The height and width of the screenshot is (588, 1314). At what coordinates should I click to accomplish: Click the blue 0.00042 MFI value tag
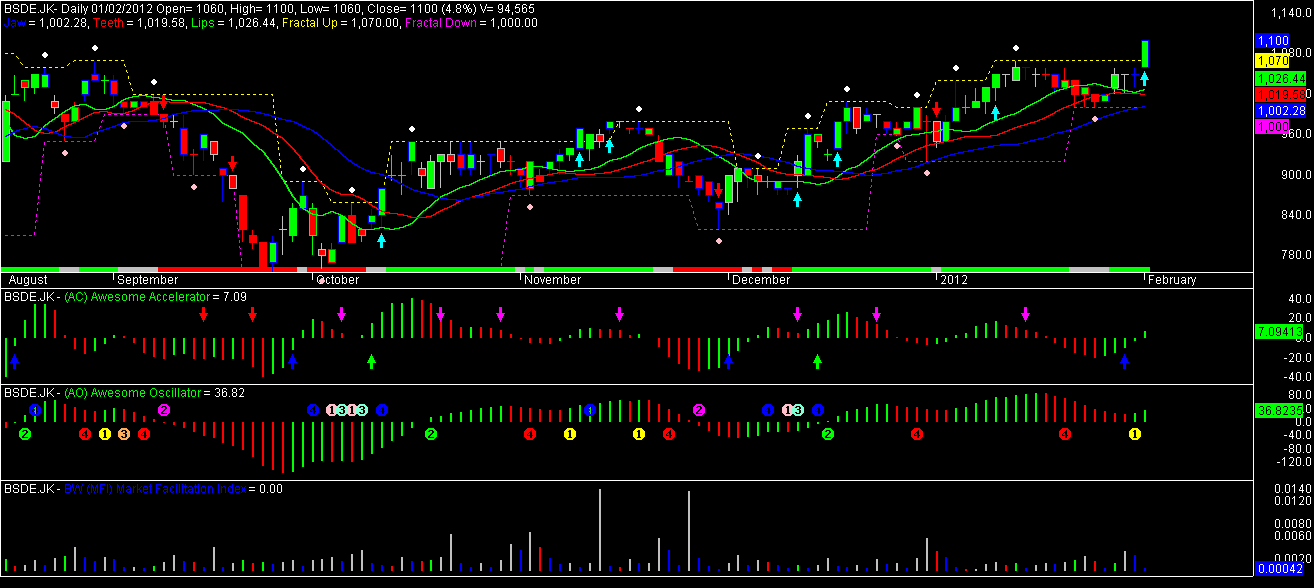tap(1279, 568)
